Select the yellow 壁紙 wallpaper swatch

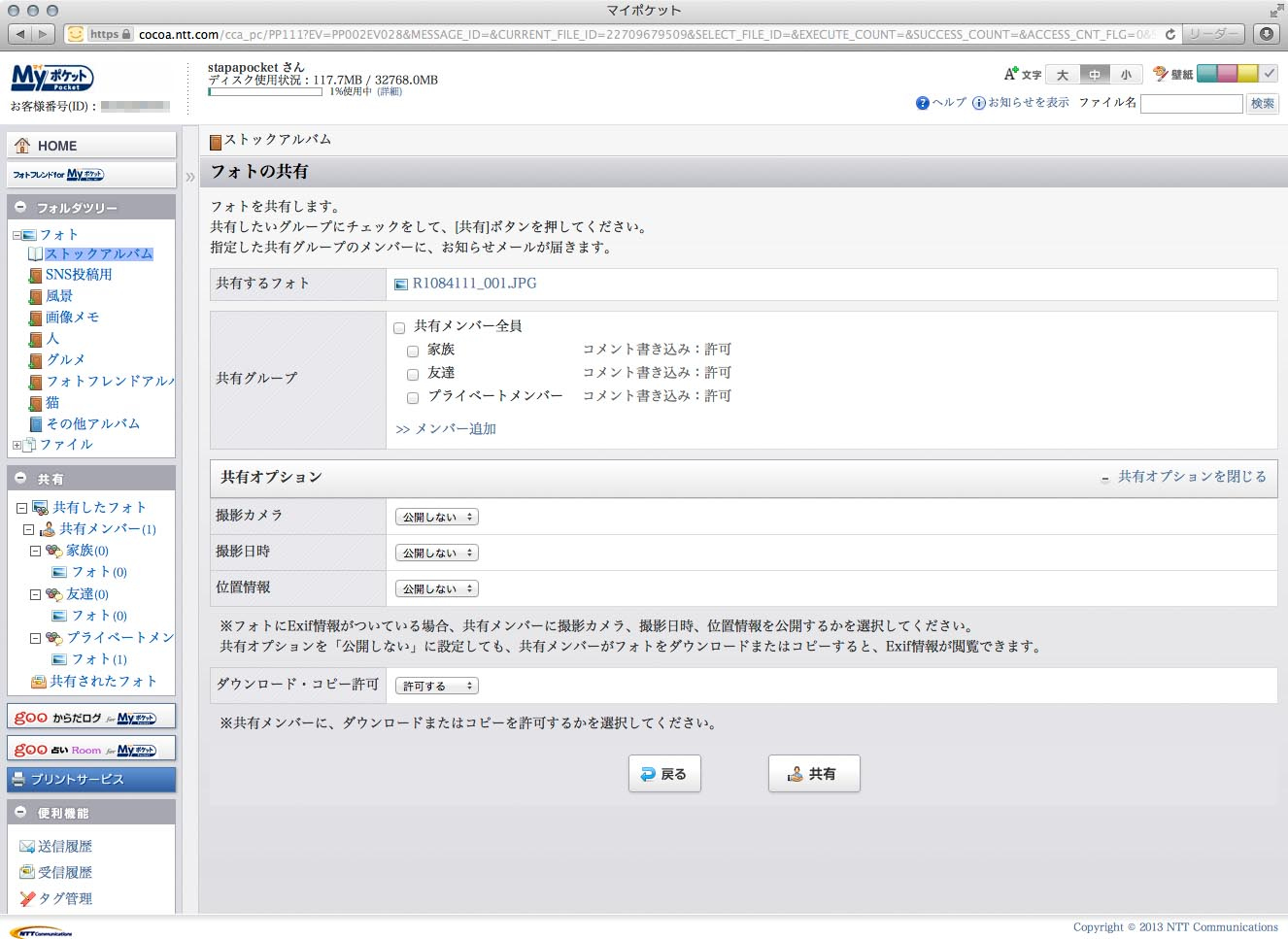point(1248,73)
